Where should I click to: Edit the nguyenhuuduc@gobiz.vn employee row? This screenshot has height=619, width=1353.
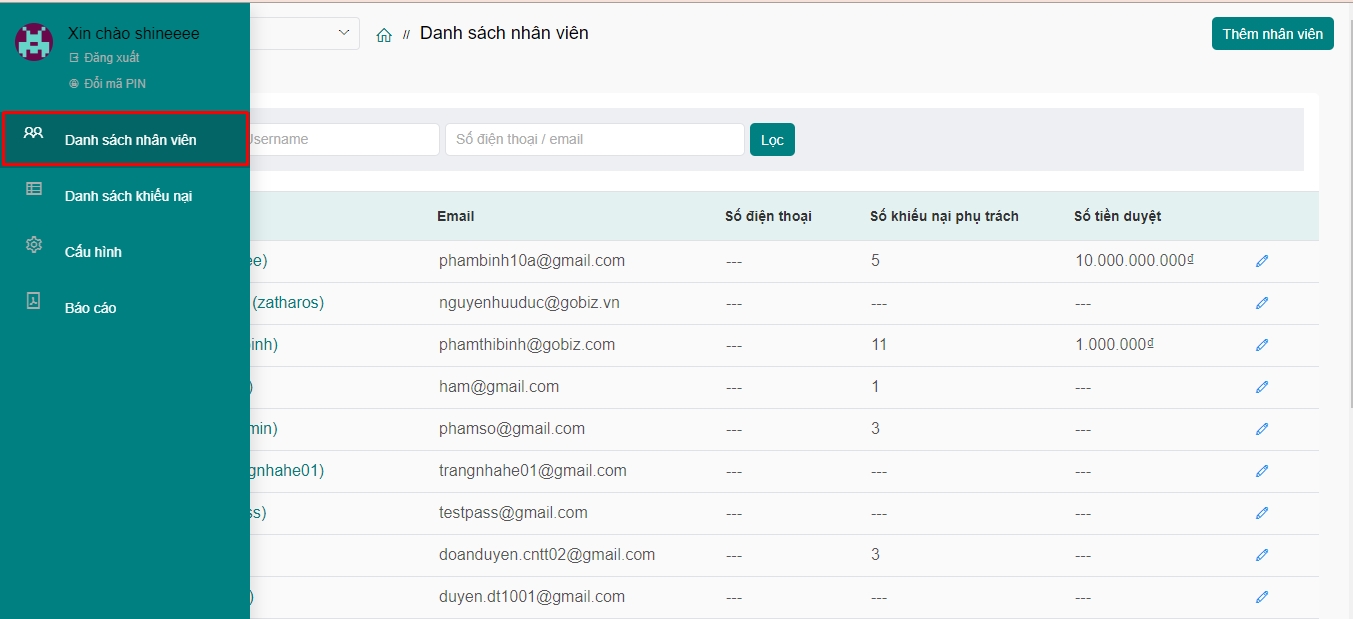point(1262,303)
